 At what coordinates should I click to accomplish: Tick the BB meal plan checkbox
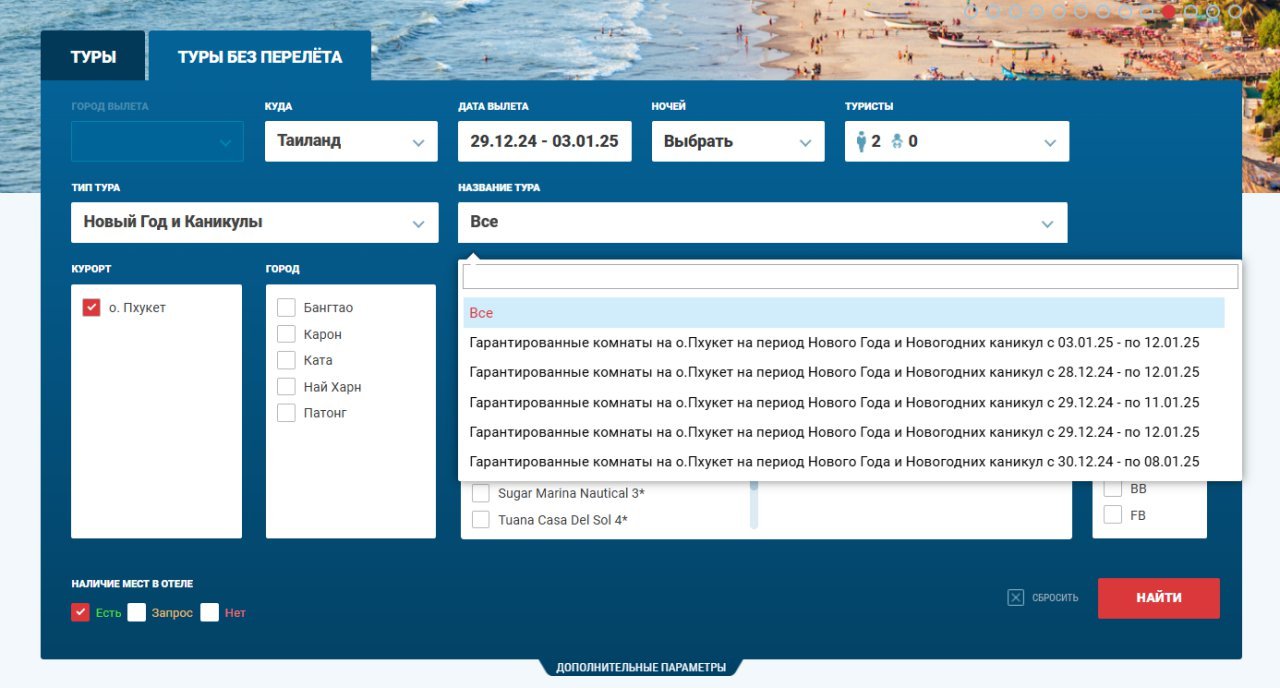point(1112,489)
